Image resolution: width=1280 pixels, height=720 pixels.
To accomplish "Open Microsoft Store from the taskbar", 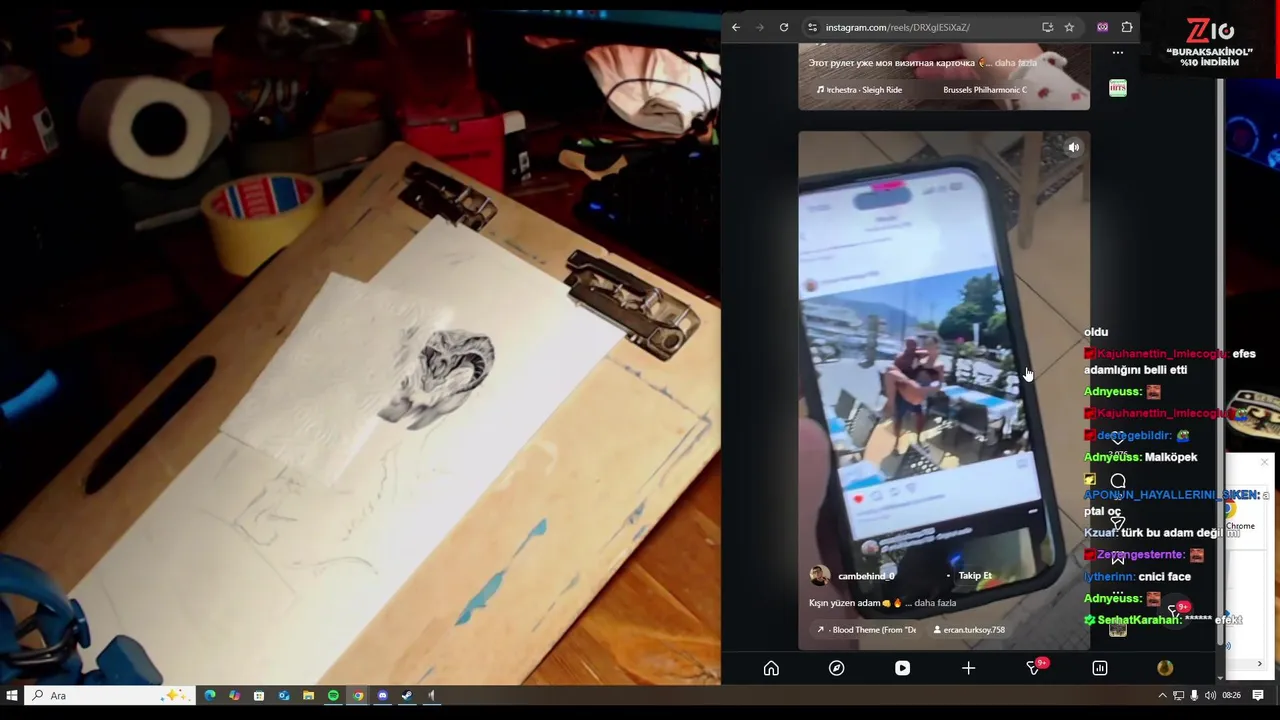I will pos(259,695).
